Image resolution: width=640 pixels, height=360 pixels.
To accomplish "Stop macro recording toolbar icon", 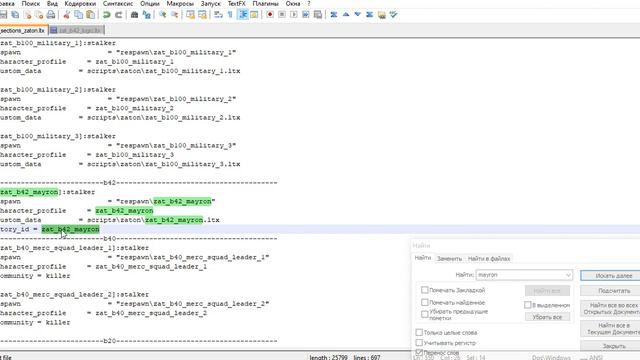I will click(282, 15).
